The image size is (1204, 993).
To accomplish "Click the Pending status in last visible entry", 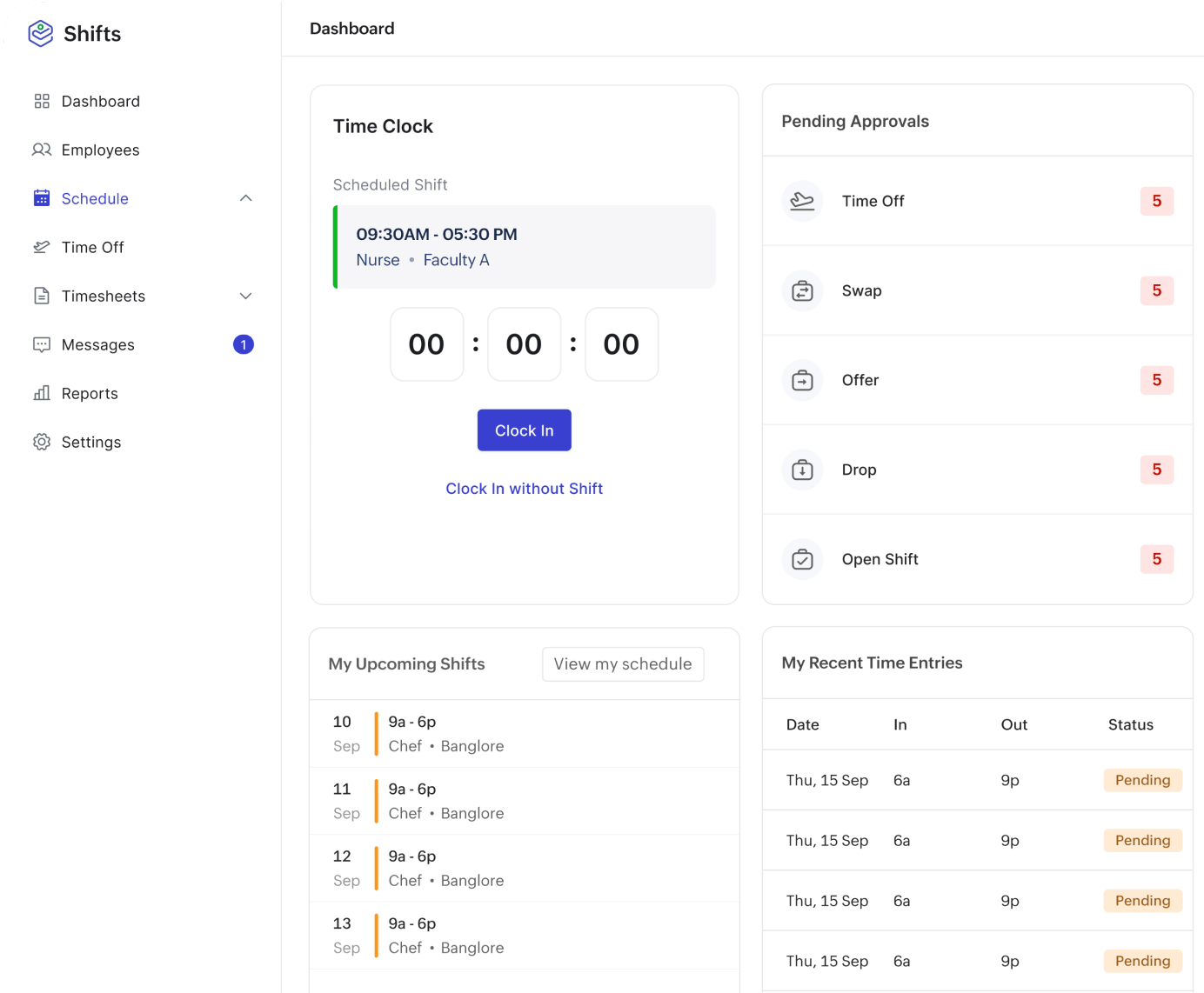I will (x=1143, y=961).
